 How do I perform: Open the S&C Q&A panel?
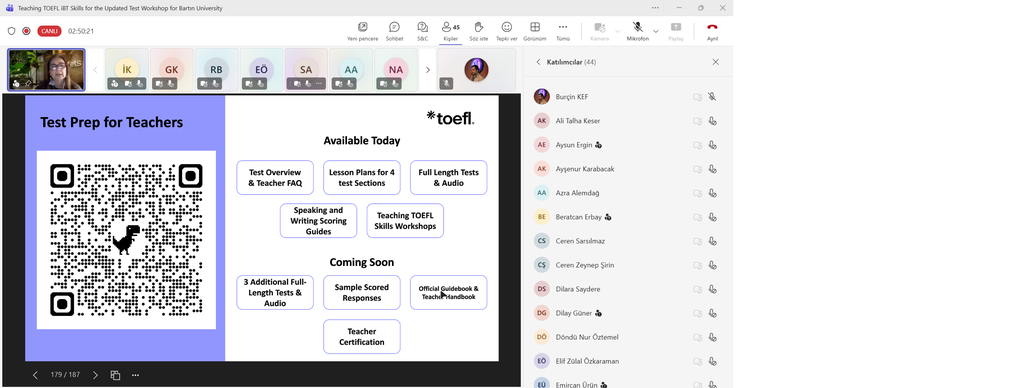coord(423,31)
